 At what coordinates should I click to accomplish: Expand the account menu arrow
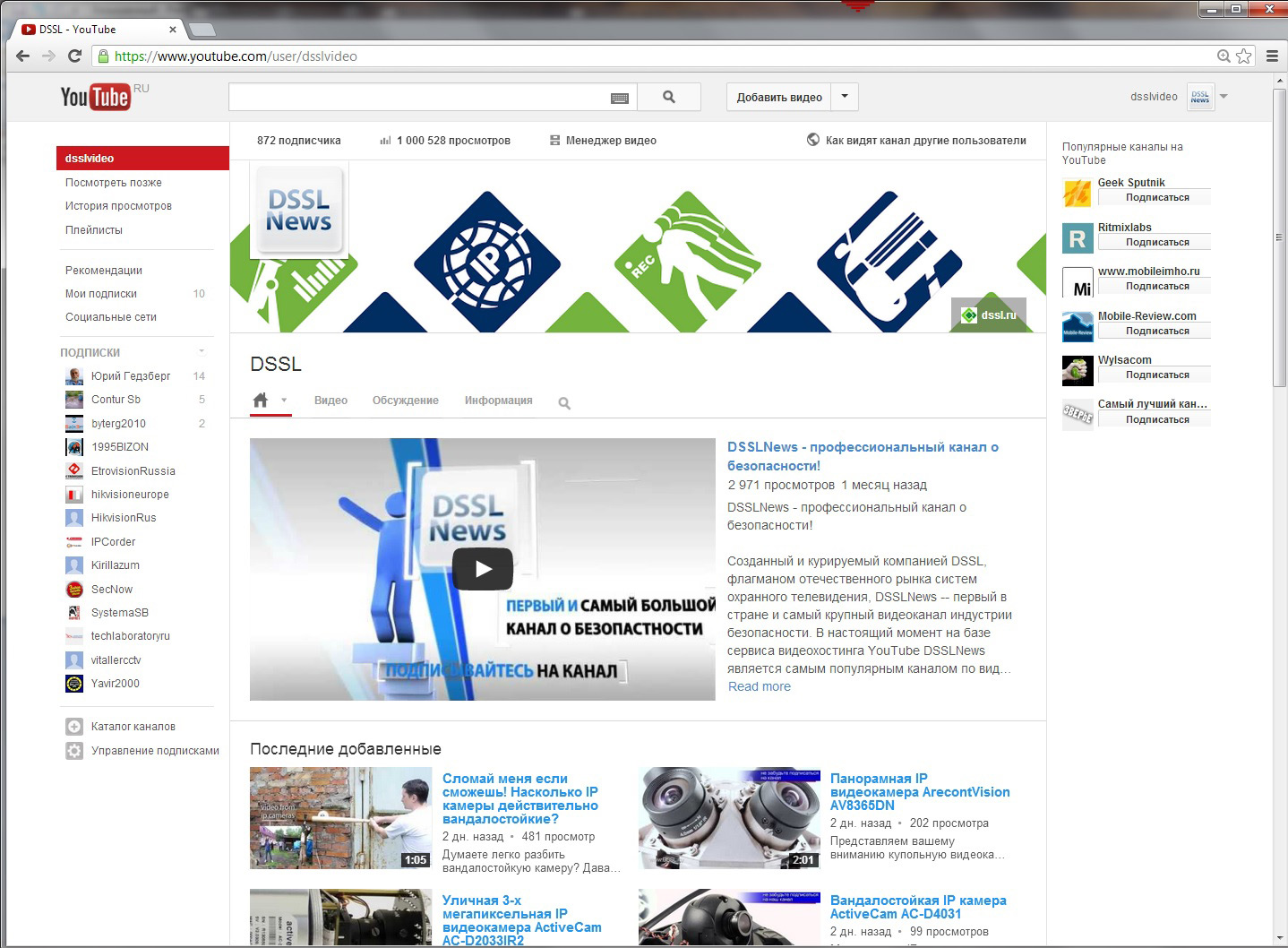pos(1224,97)
